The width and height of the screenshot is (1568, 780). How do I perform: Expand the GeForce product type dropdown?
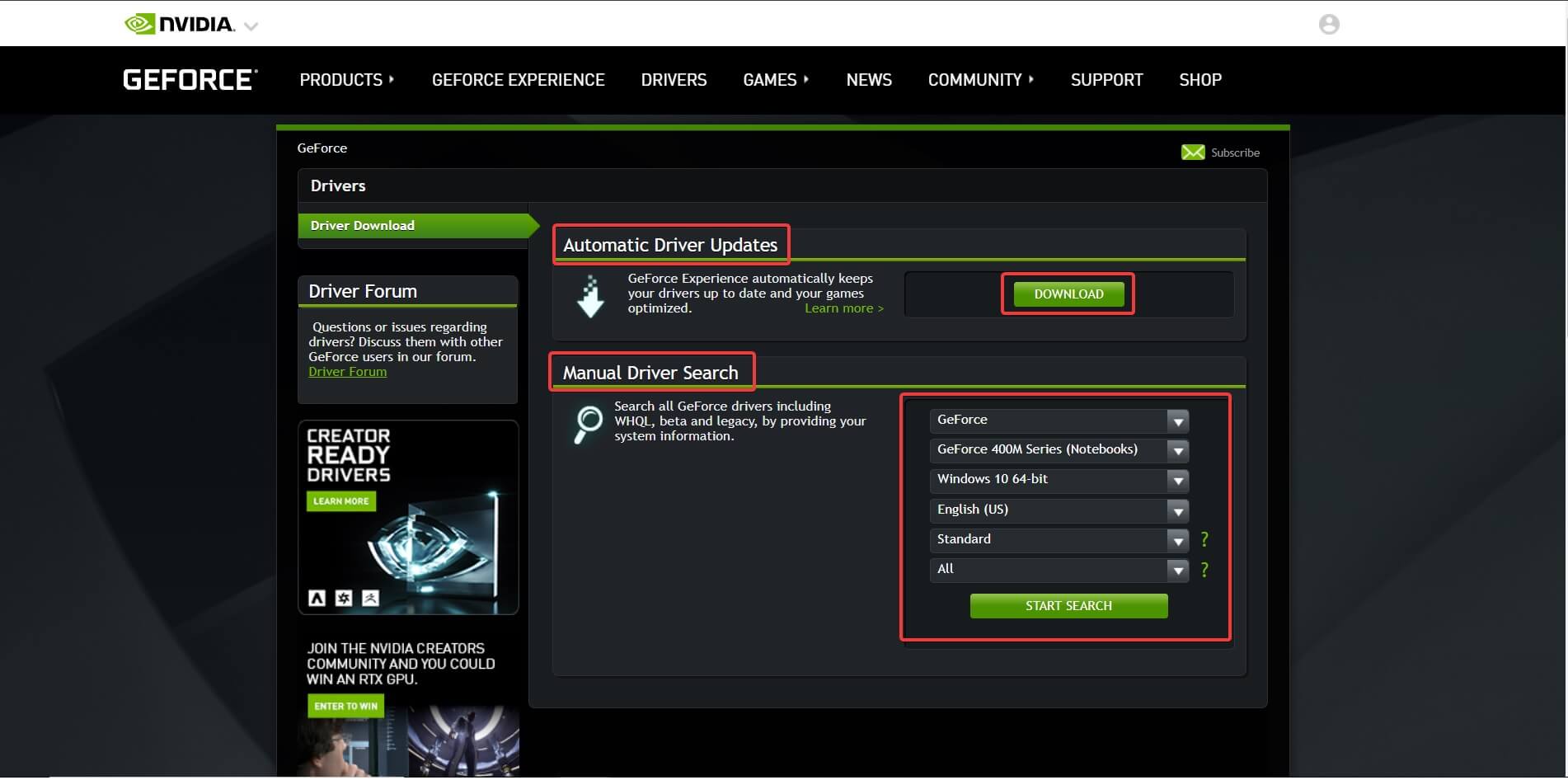click(x=1059, y=421)
